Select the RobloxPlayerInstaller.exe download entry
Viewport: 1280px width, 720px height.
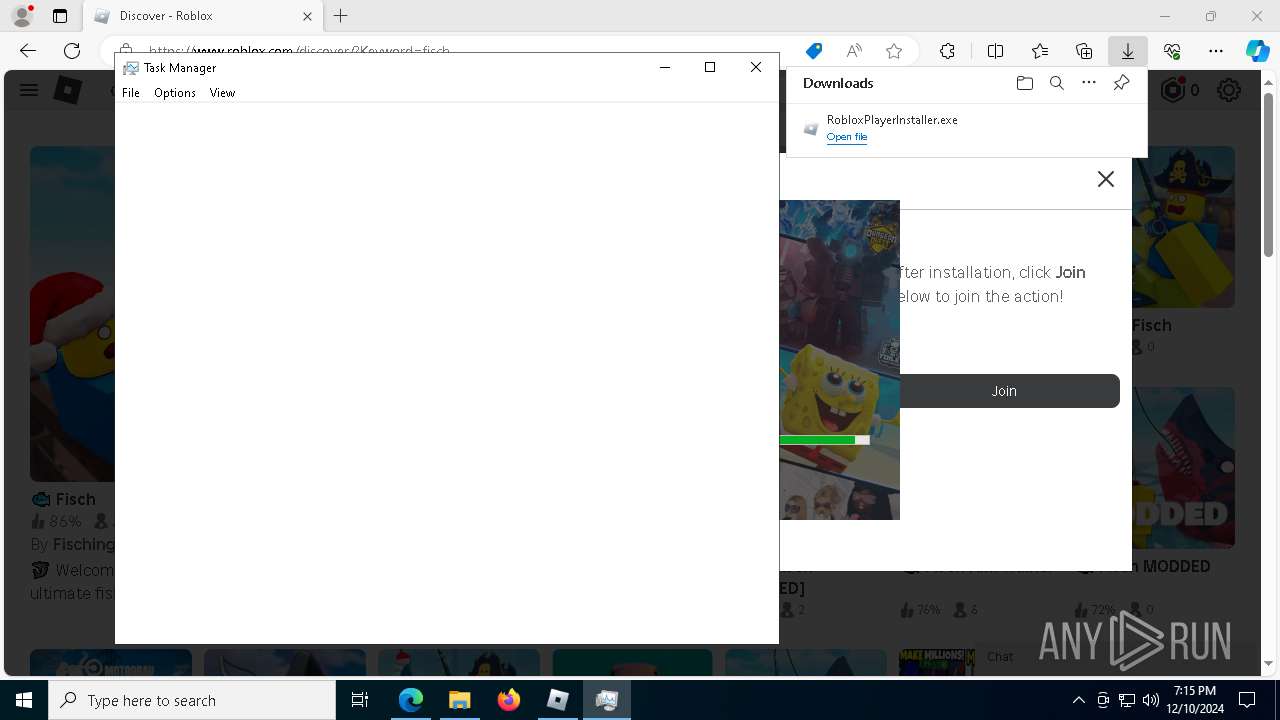point(966,128)
